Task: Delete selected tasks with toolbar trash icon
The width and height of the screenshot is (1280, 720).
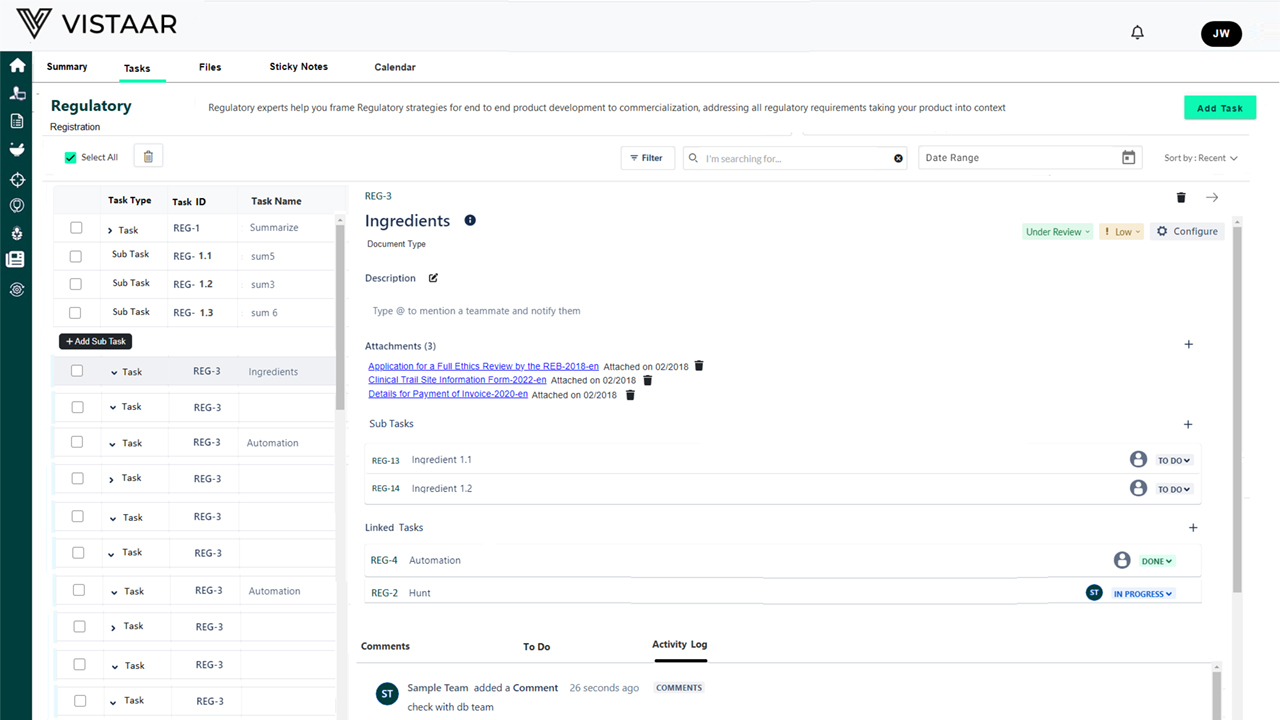Action: pyautogui.click(x=148, y=156)
